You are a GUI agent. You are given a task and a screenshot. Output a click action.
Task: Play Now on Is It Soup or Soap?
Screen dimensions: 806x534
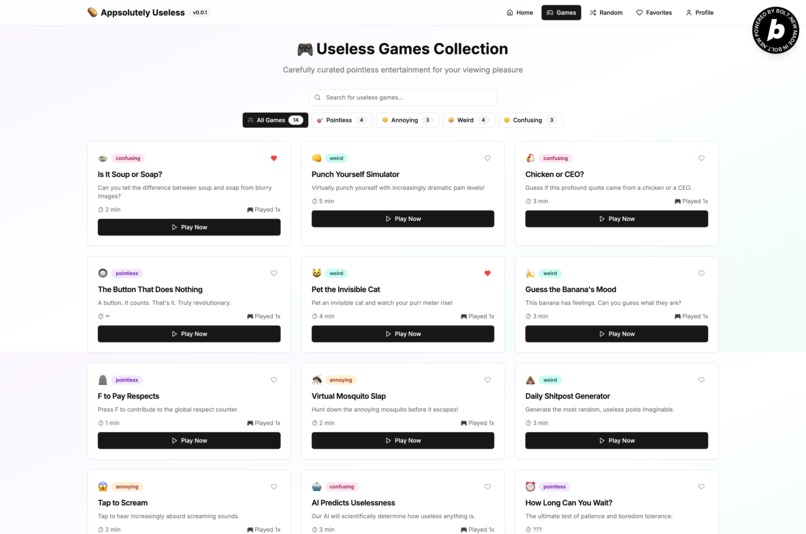(189, 227)
